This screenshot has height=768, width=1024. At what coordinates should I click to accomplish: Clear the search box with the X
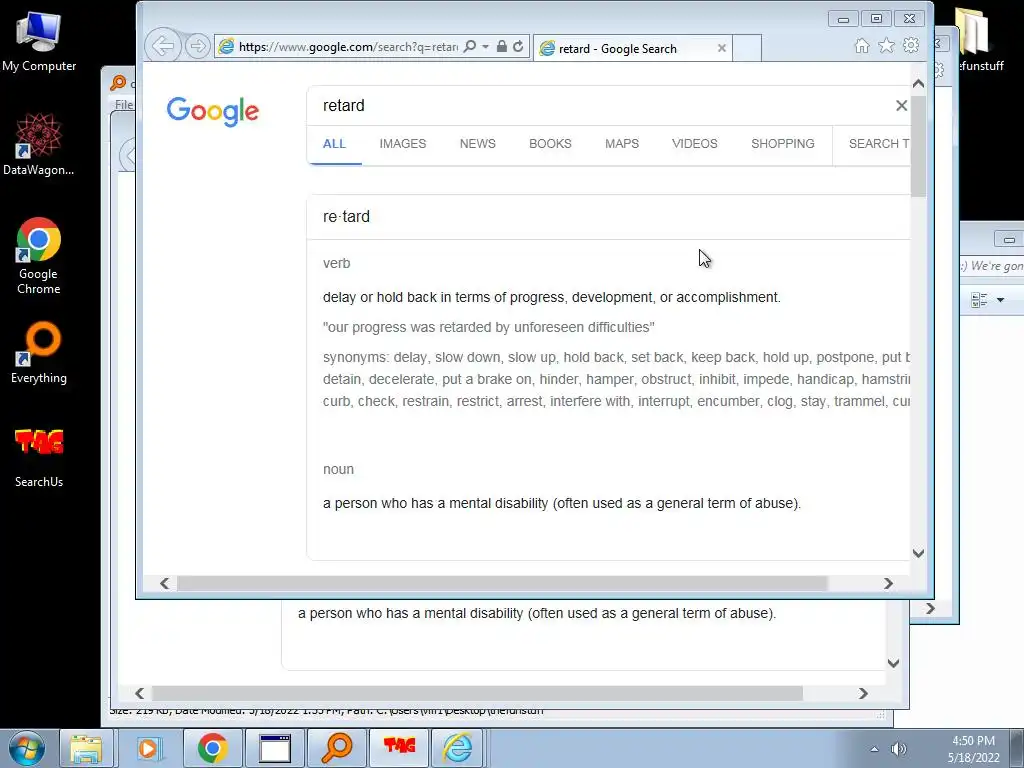coord(901,106)
